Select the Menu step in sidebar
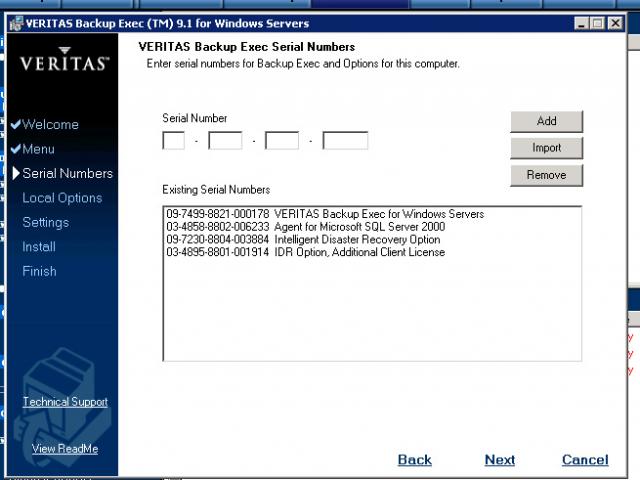640x480 pixels. pos(38,149)
